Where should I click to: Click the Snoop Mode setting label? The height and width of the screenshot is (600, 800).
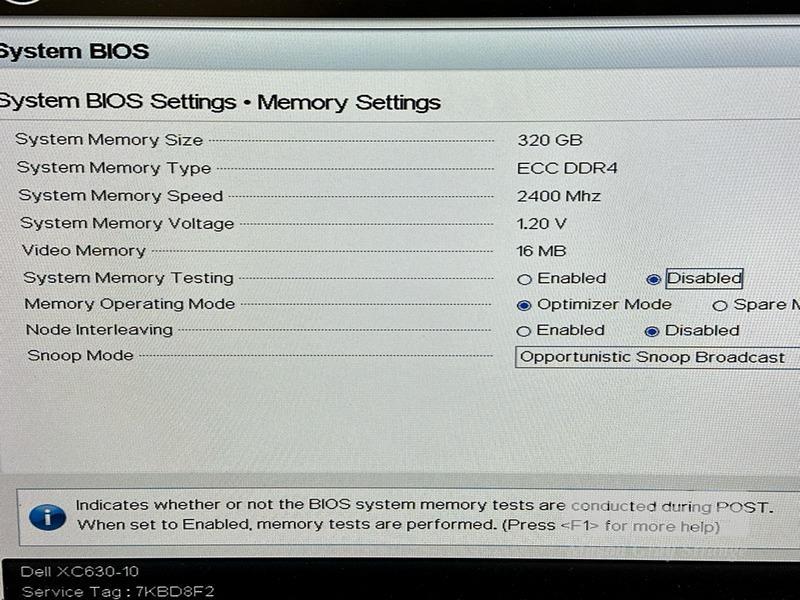click(x=80, y=356)
